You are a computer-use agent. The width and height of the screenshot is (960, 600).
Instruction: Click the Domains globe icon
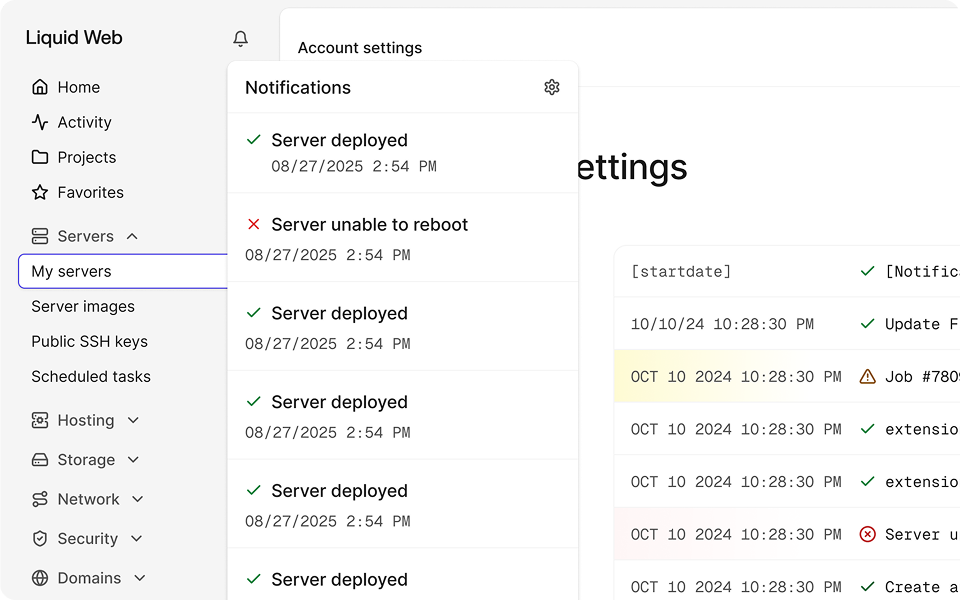coord(40,578)
